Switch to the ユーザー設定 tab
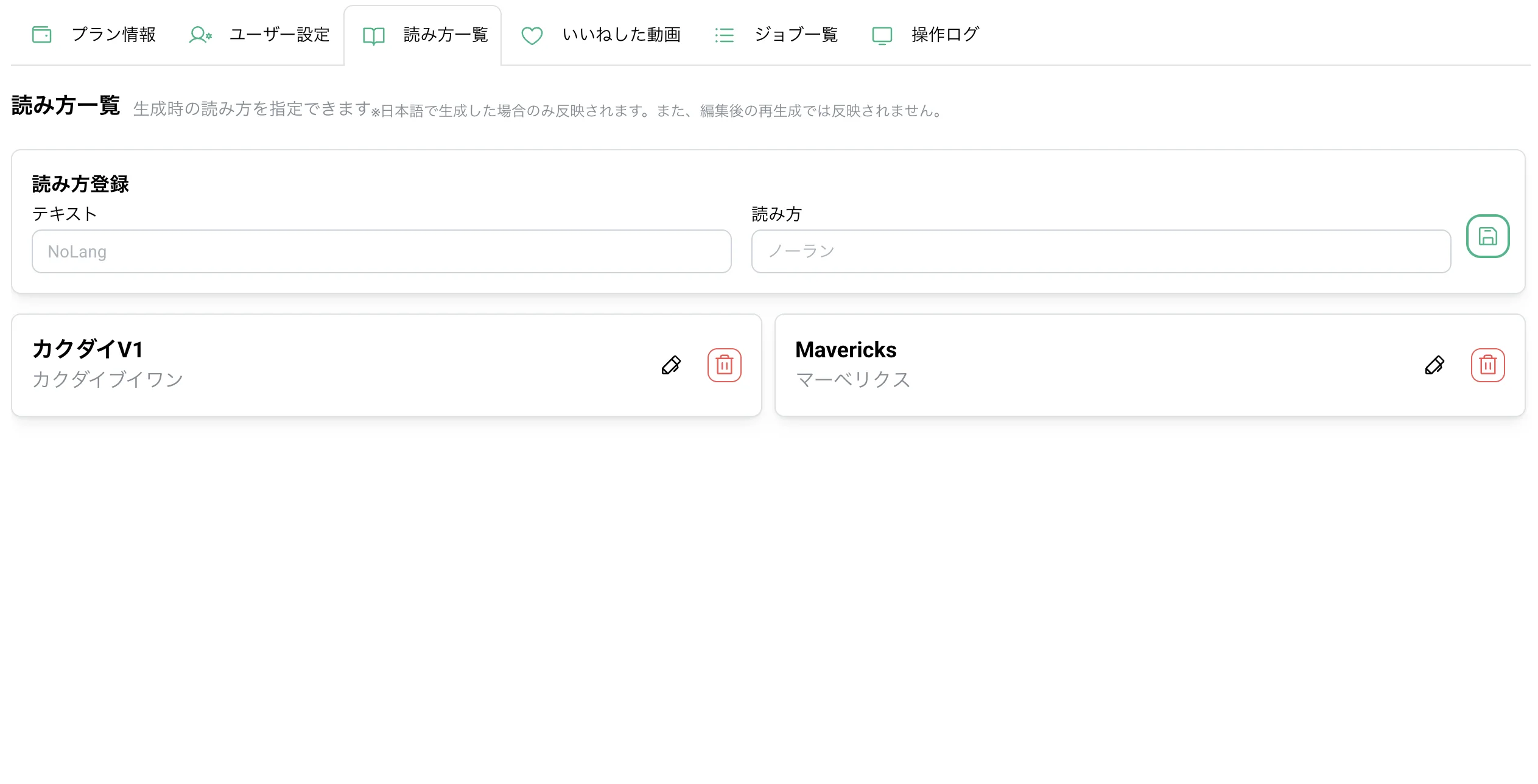 pyautogui.click(x=259, y=35)
